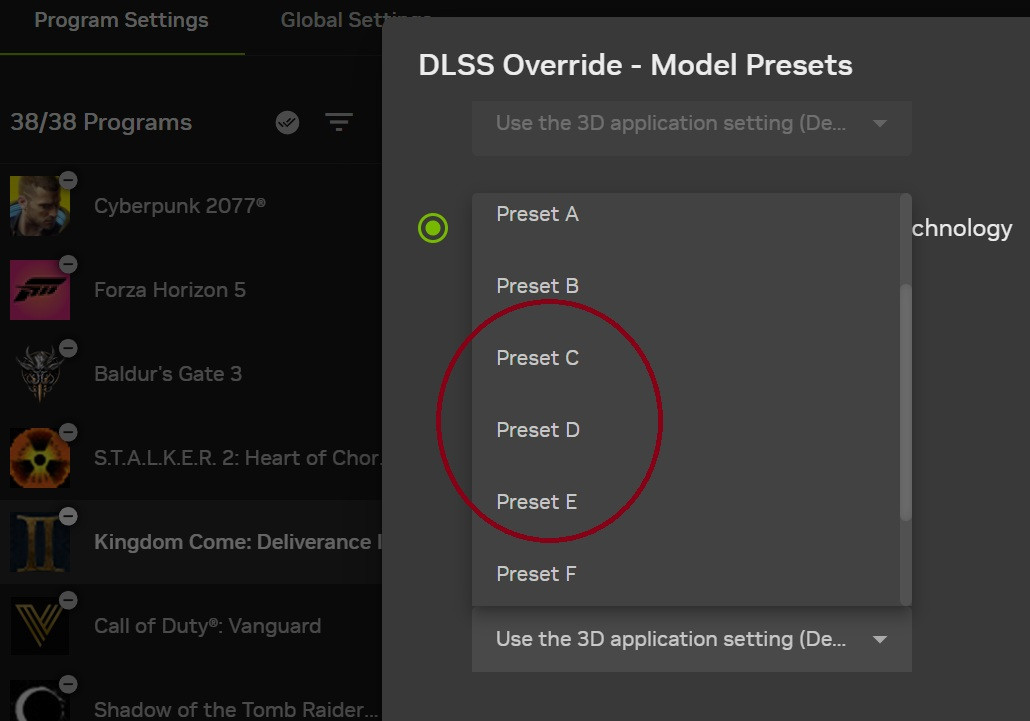Select Kingdom Come: Deliverance in the list

pyautogui.click(x=190, y=542)
